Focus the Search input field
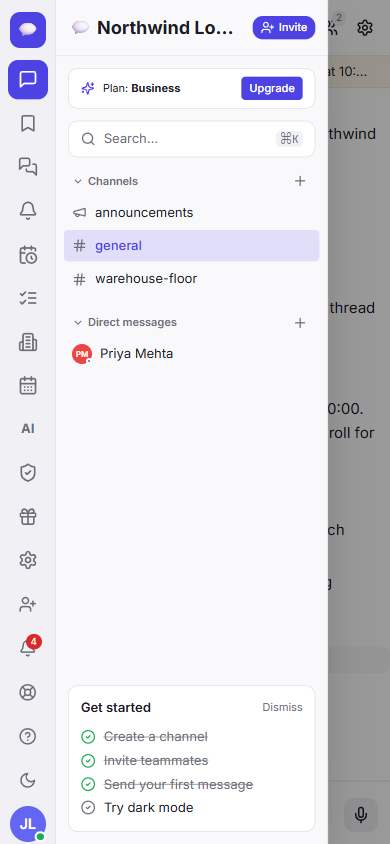390x844 pixels. [x=192, y=139]
